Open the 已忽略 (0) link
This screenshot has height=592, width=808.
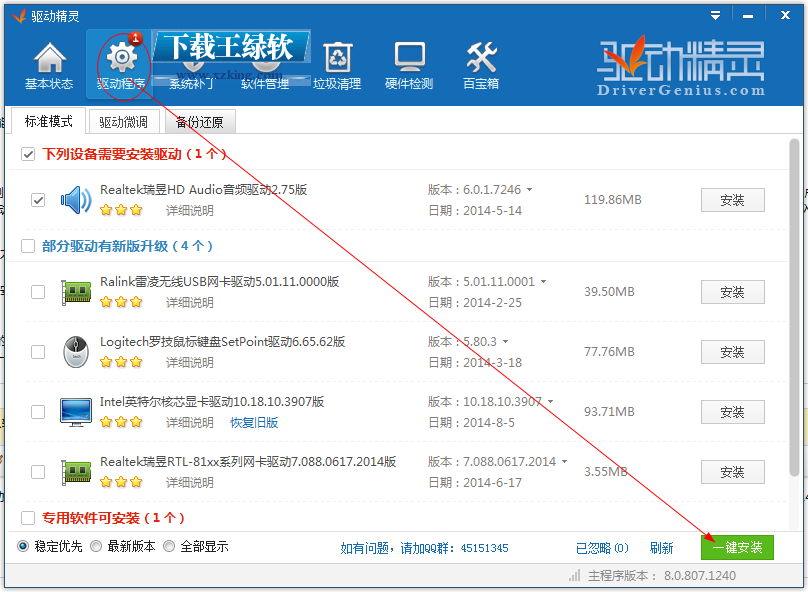pos(602,548)
